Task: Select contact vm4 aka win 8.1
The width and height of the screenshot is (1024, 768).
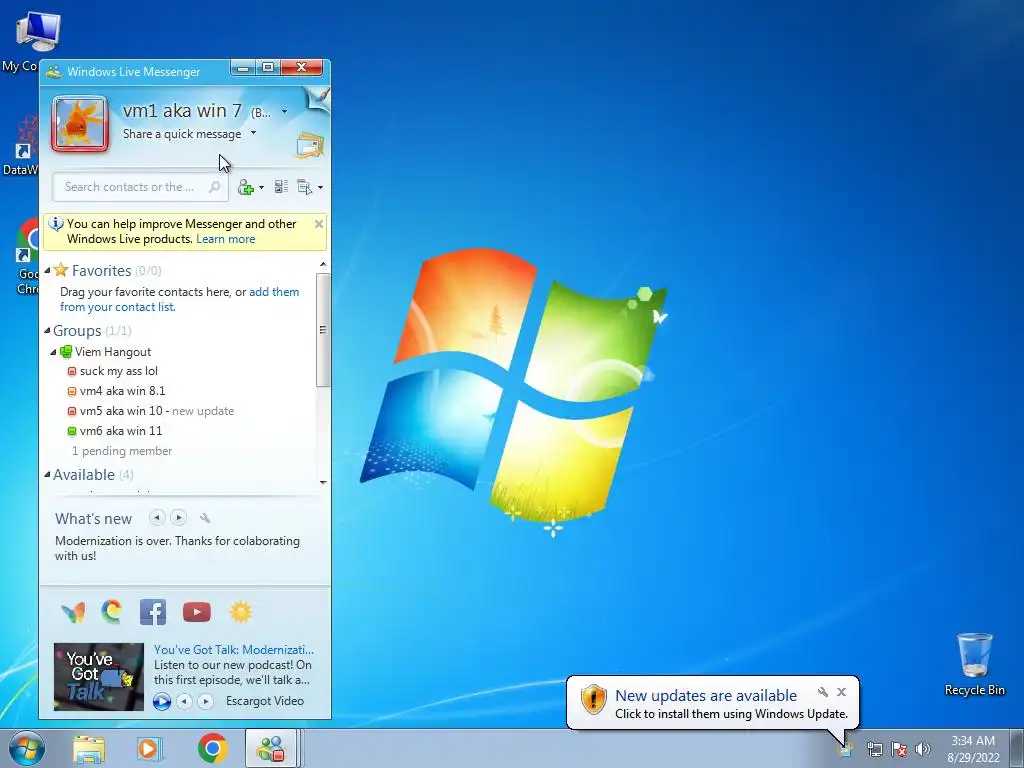Action: pyautogui.click(x=122, y=391)
